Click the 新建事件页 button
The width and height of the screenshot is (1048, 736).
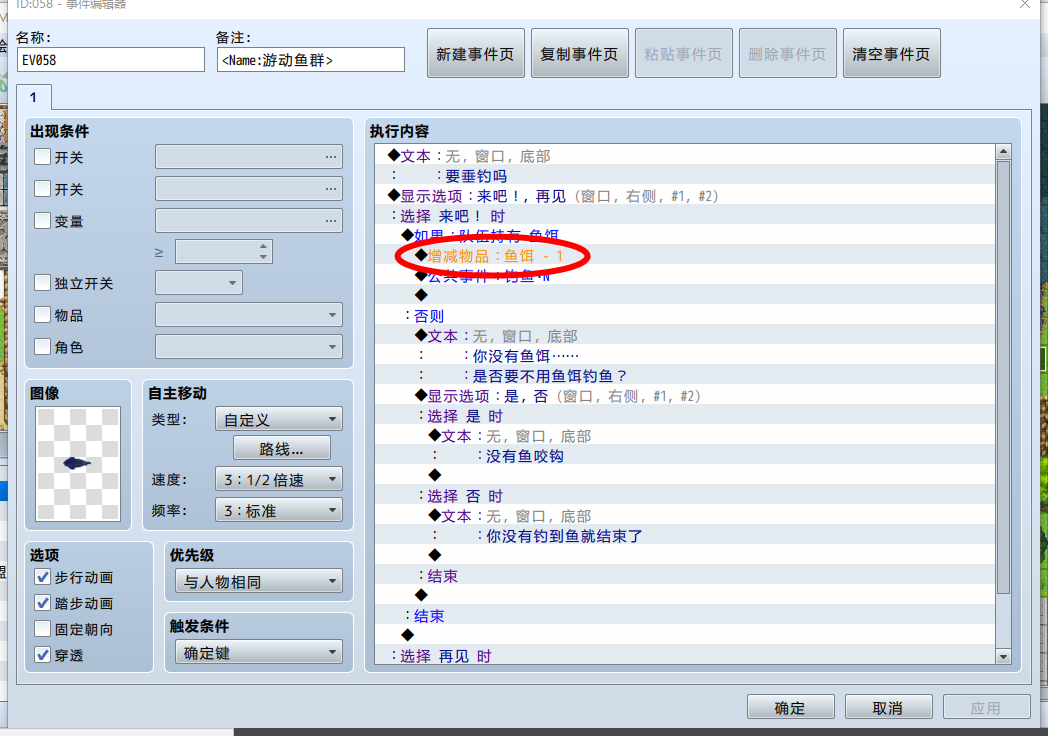click(475, 53)
